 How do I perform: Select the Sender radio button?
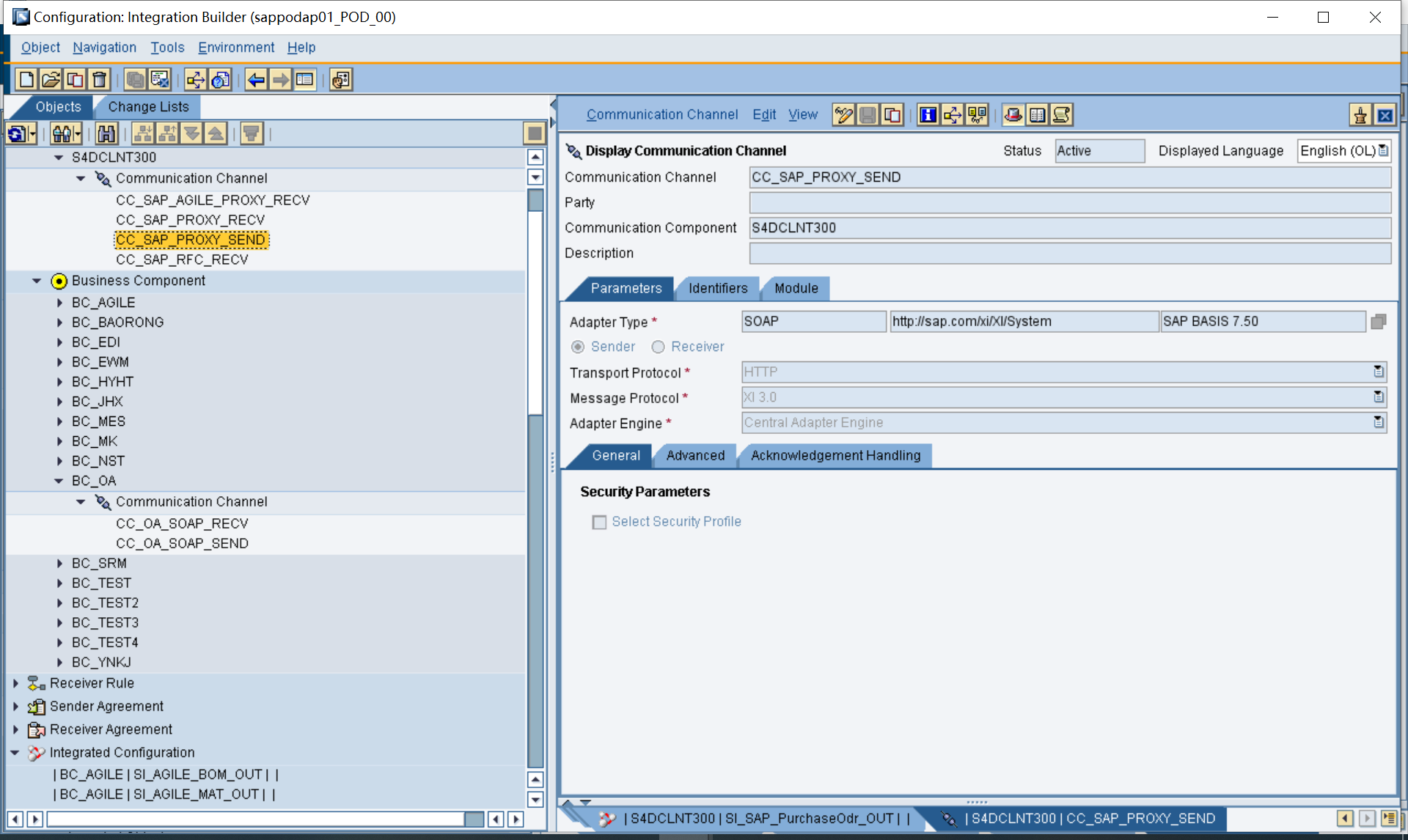click(578, 347)
